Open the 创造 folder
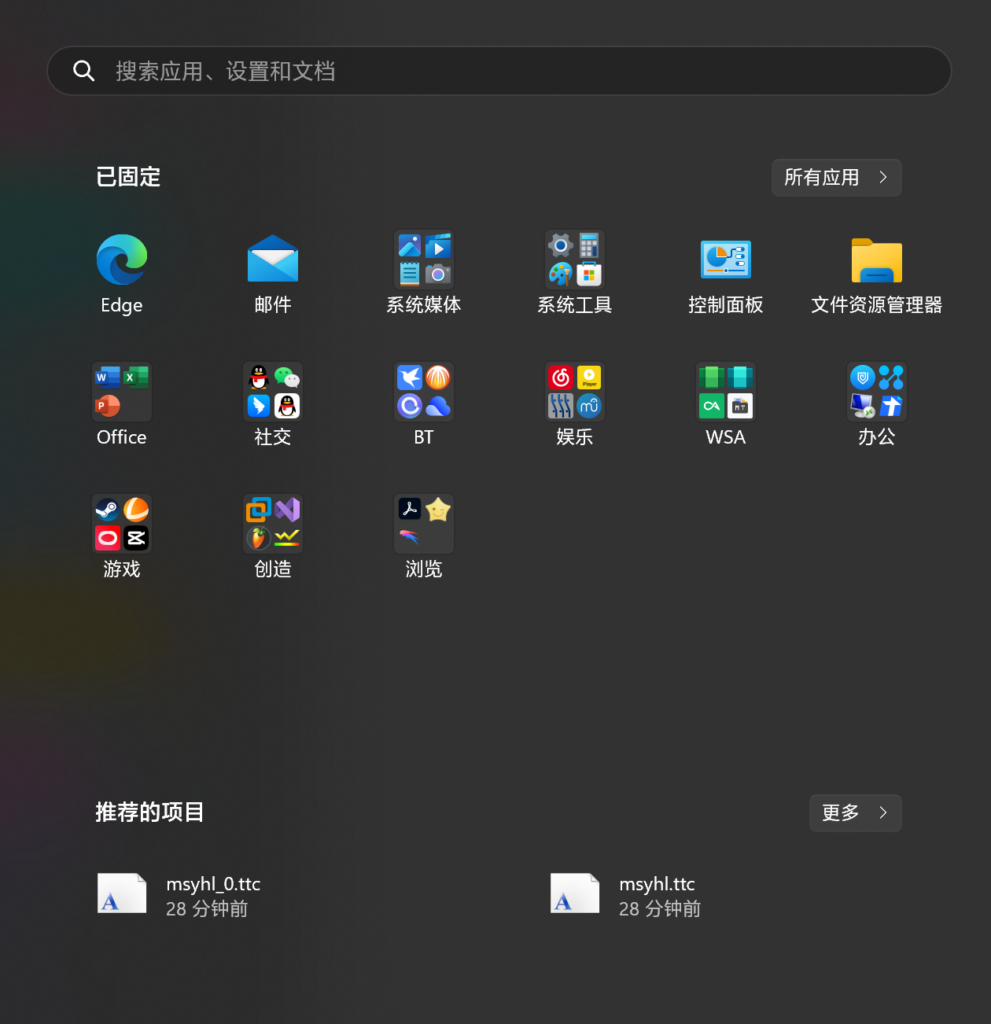 coord(272,537)
